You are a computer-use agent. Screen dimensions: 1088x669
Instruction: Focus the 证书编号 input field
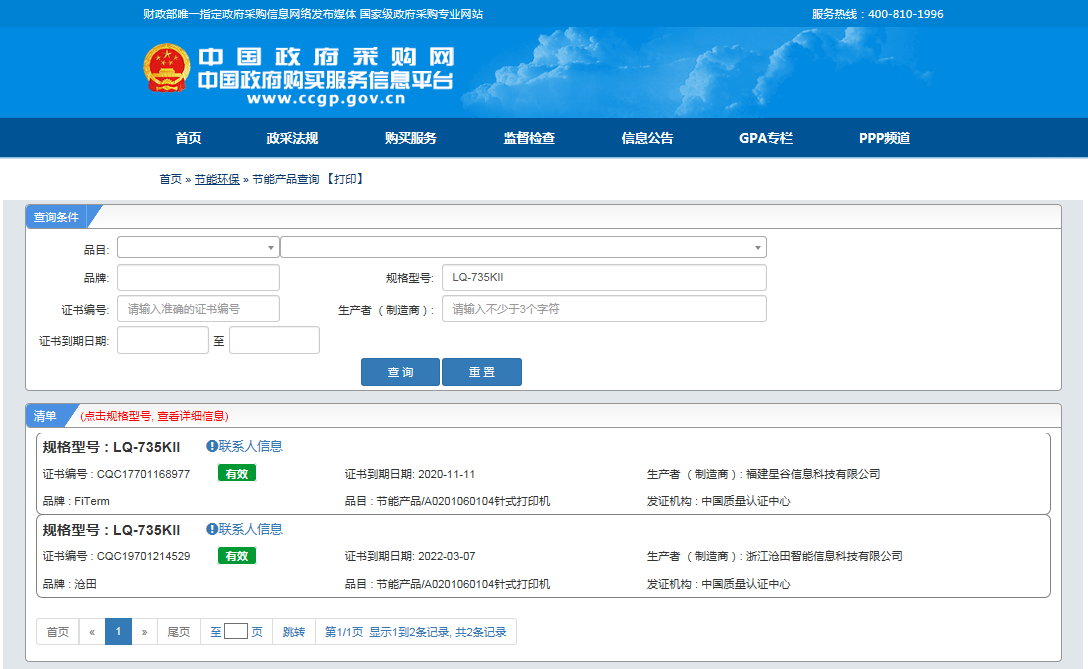tap(198, 309)
